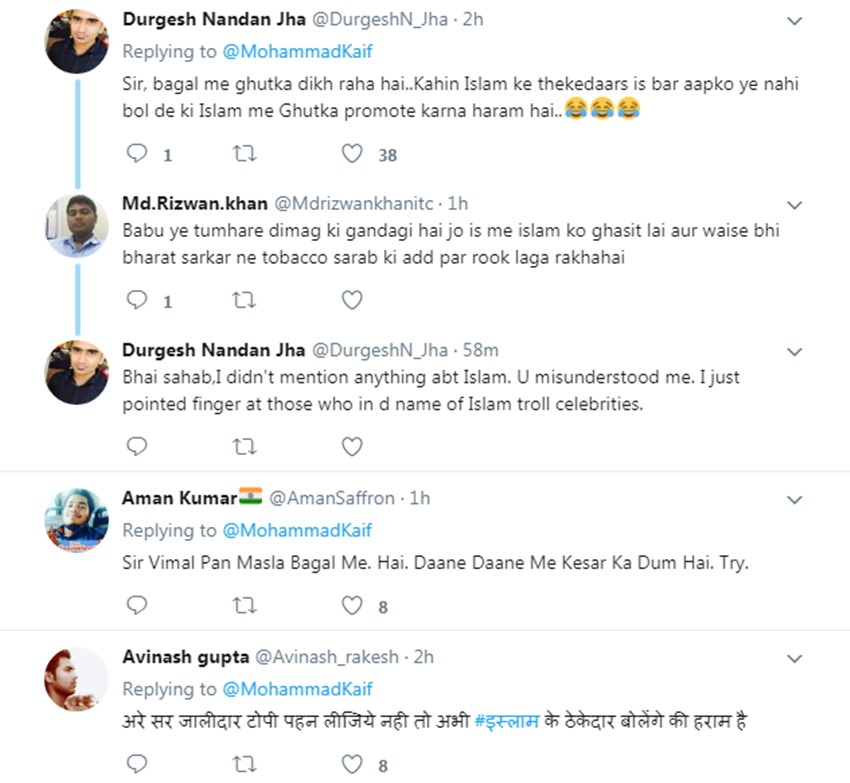The width and height of the screenshot is (850, 783).
Task: Reply to Durgesh's ghutka tweet
Action: pyautogui.click(x=137, y=154)
